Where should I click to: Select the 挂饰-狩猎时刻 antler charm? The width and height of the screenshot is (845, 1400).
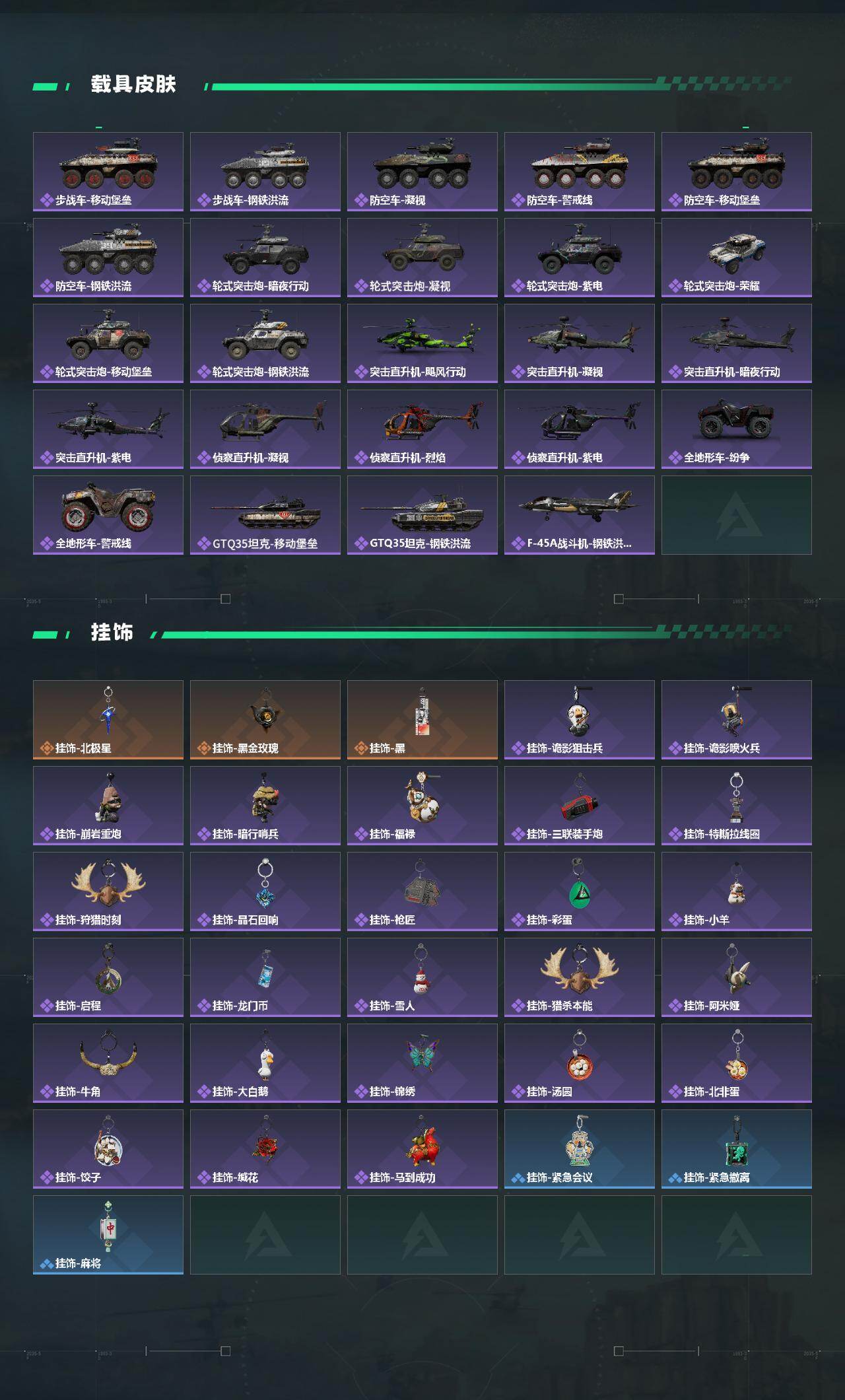coord(108,892)
